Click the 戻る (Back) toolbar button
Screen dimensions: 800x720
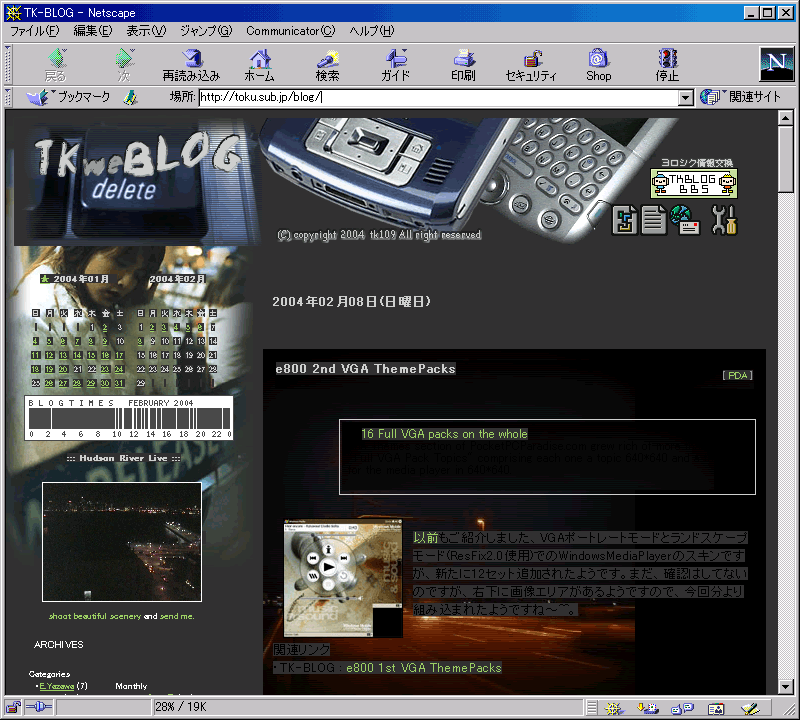pyautogui.click(x=56, y=65)
